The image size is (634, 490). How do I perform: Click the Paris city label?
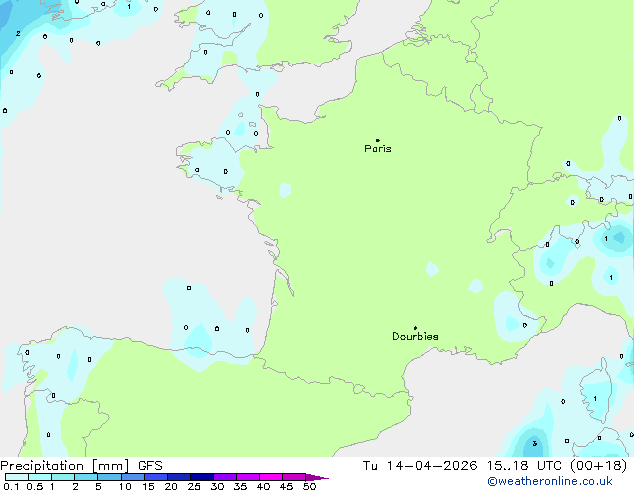[x=378, y=148]
